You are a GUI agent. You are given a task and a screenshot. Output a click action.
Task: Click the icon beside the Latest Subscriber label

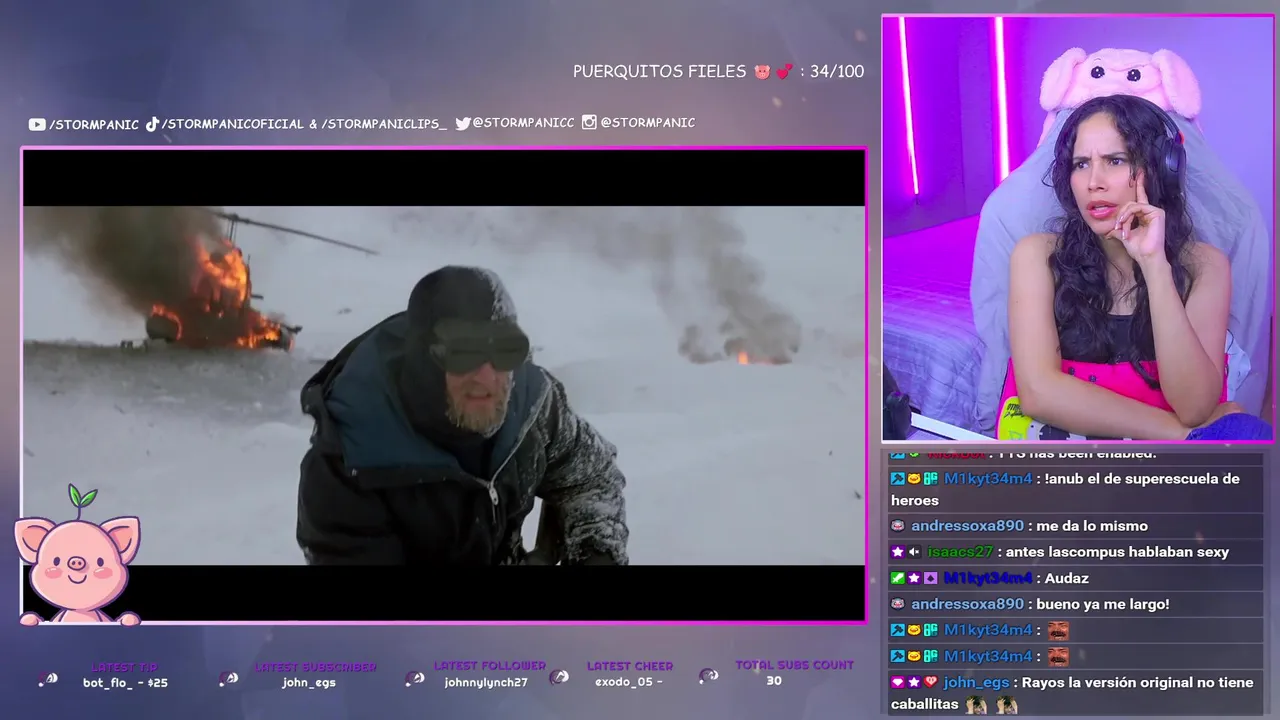click(228, 678)
